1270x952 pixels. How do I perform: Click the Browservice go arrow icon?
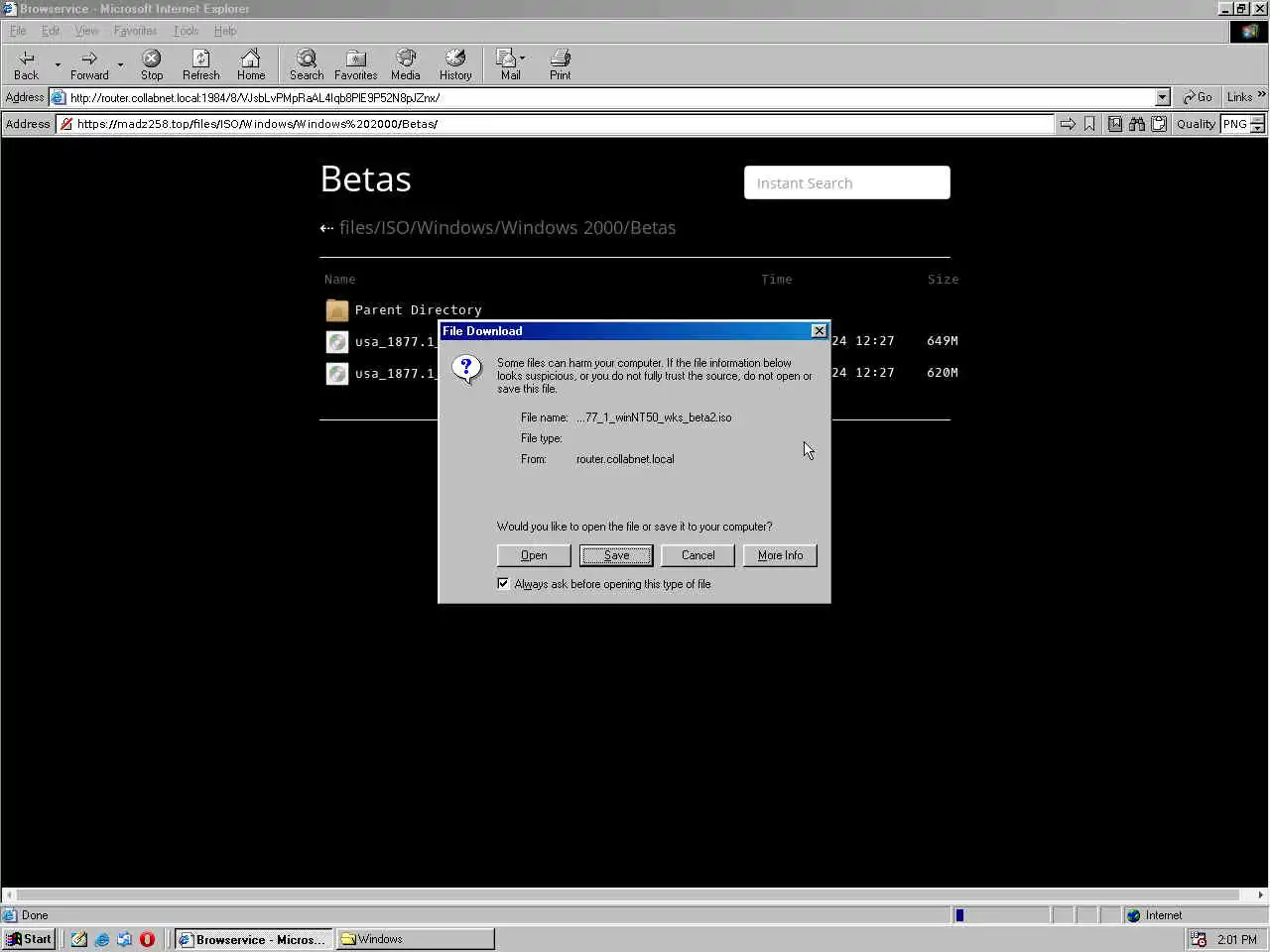point(1068,124)
